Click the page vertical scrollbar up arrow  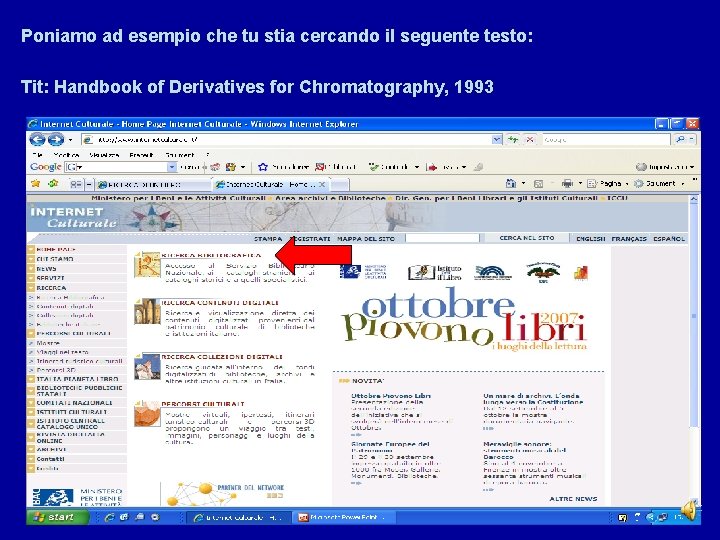tap(694, 199)
